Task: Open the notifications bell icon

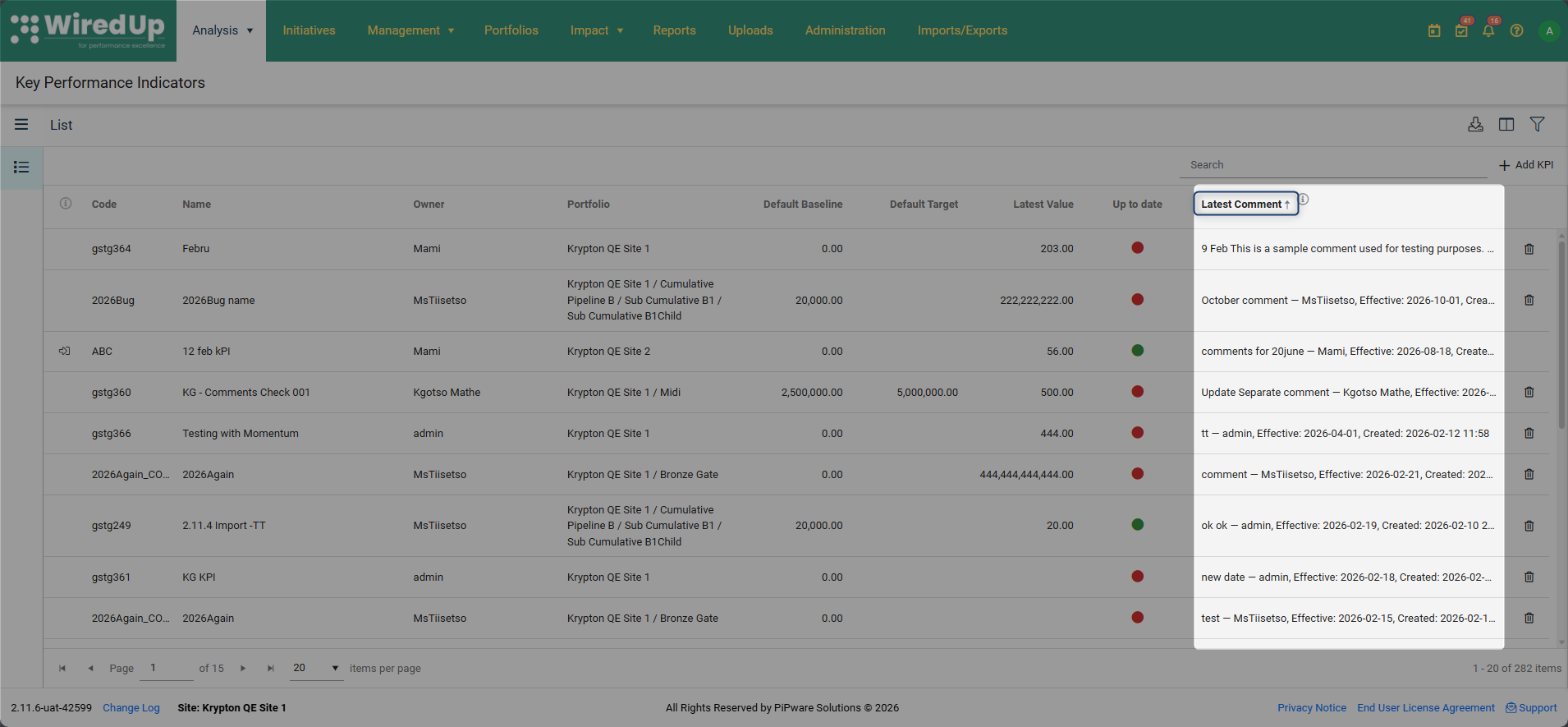Action: coord(1488,30)
